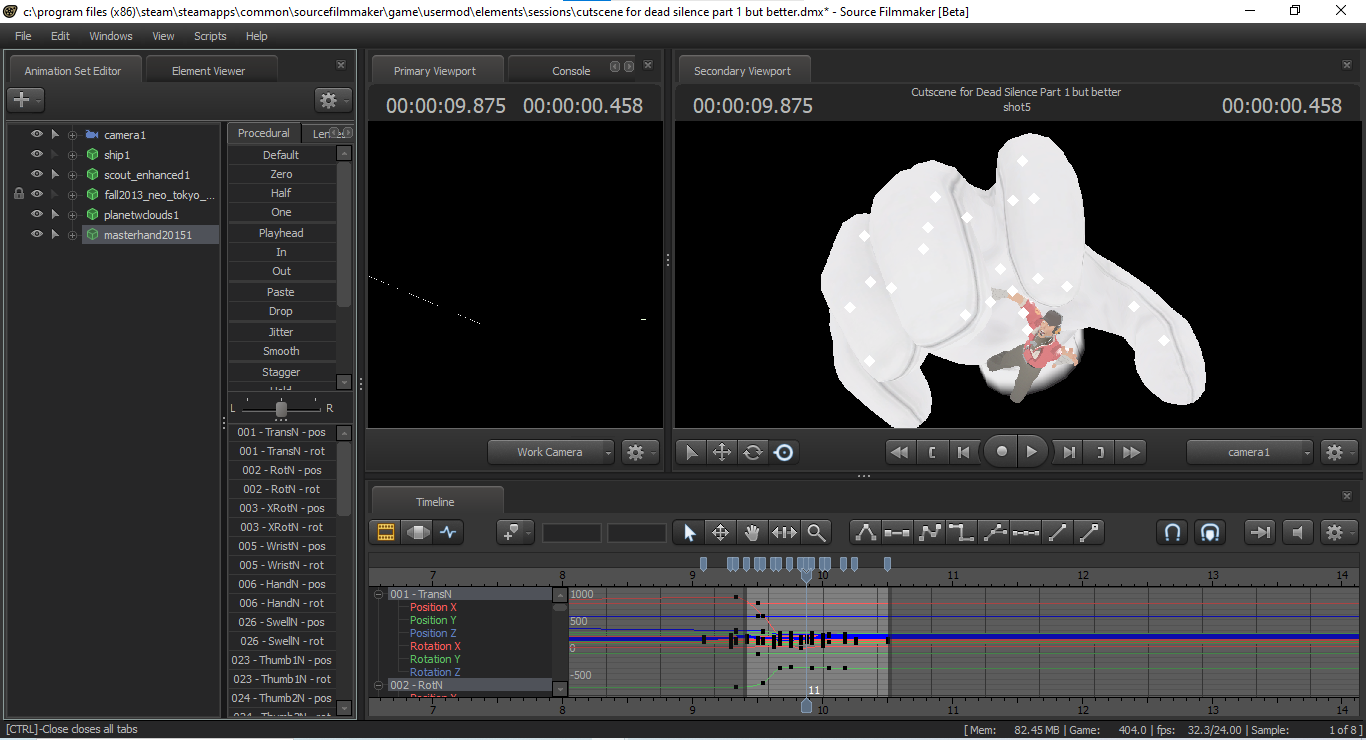Screen dimensions: 1366x740
Task: Open the Scripts menu
Action: tap(210, 36)
